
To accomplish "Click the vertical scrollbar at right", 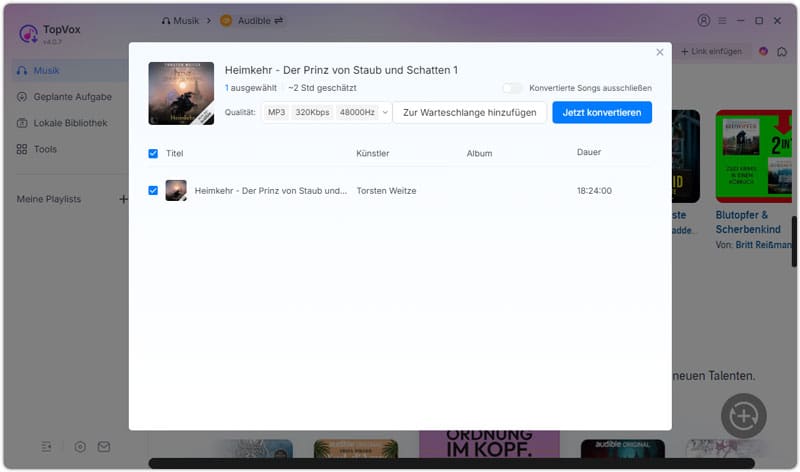I will tap(794, 241).
